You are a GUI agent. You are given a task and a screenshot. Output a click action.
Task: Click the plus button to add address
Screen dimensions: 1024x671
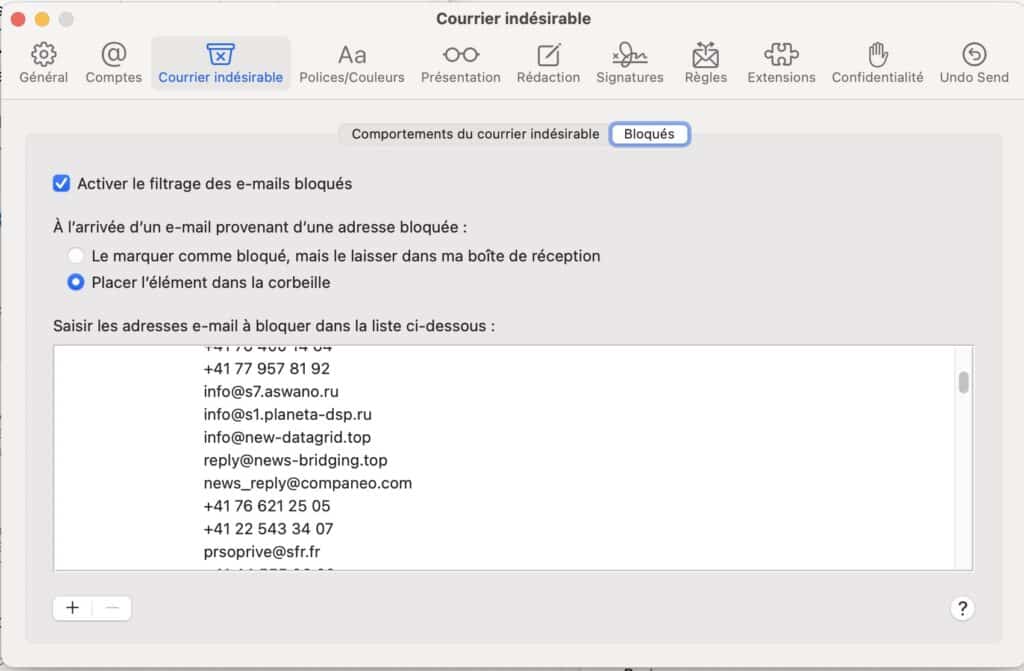pos(73,608)
